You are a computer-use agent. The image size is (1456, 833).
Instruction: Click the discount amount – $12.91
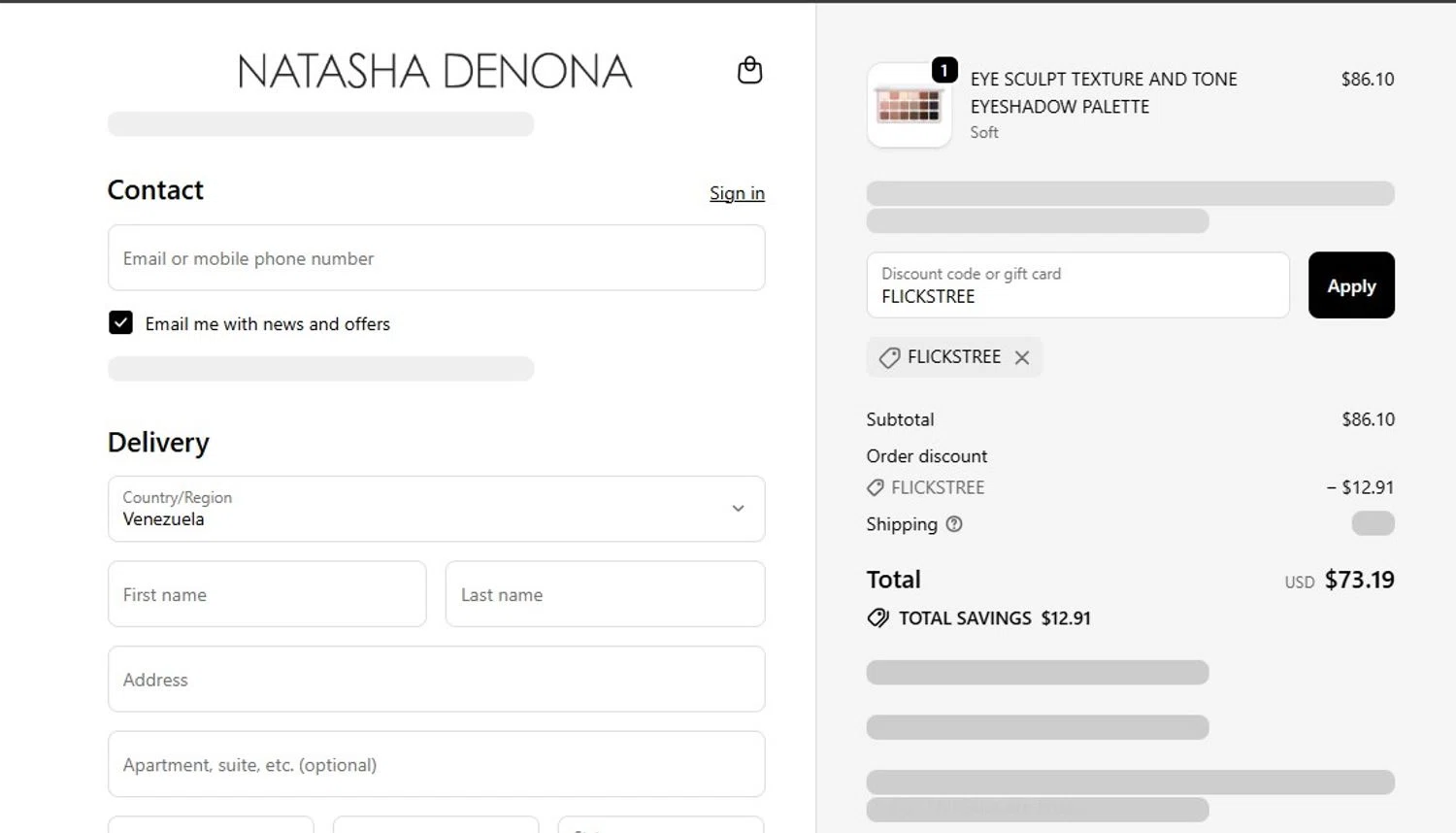pyautogui.click(x=1360, y=487)
